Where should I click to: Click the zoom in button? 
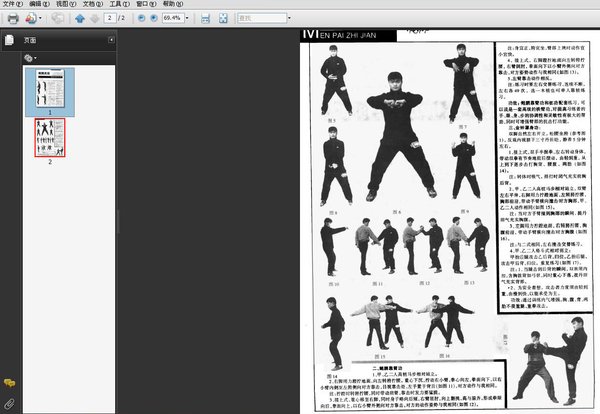(153, 18)
